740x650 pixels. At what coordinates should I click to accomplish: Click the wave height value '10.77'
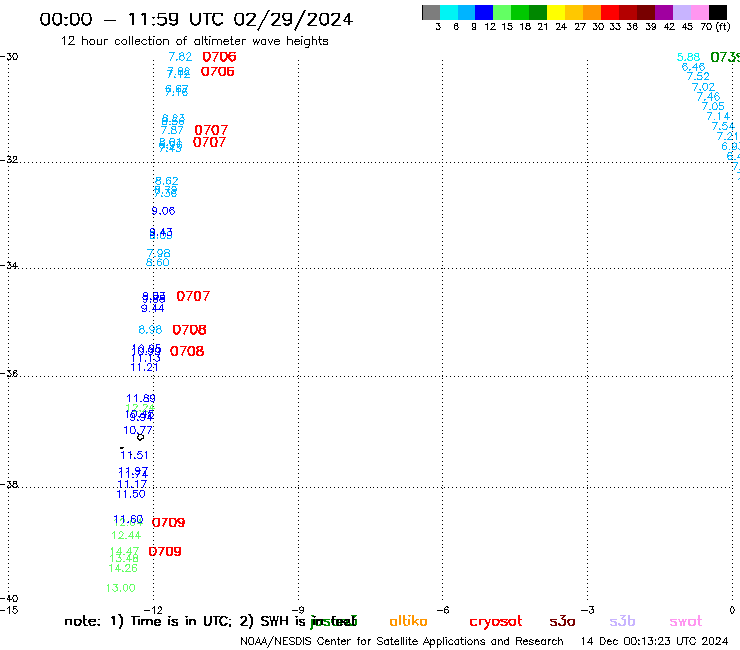click(x=138, y=430)
